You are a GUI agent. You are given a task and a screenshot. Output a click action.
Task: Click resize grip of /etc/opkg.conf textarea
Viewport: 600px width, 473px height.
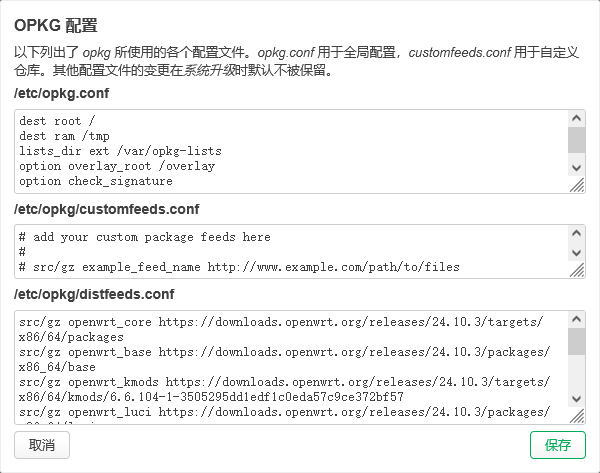point(577,185)
